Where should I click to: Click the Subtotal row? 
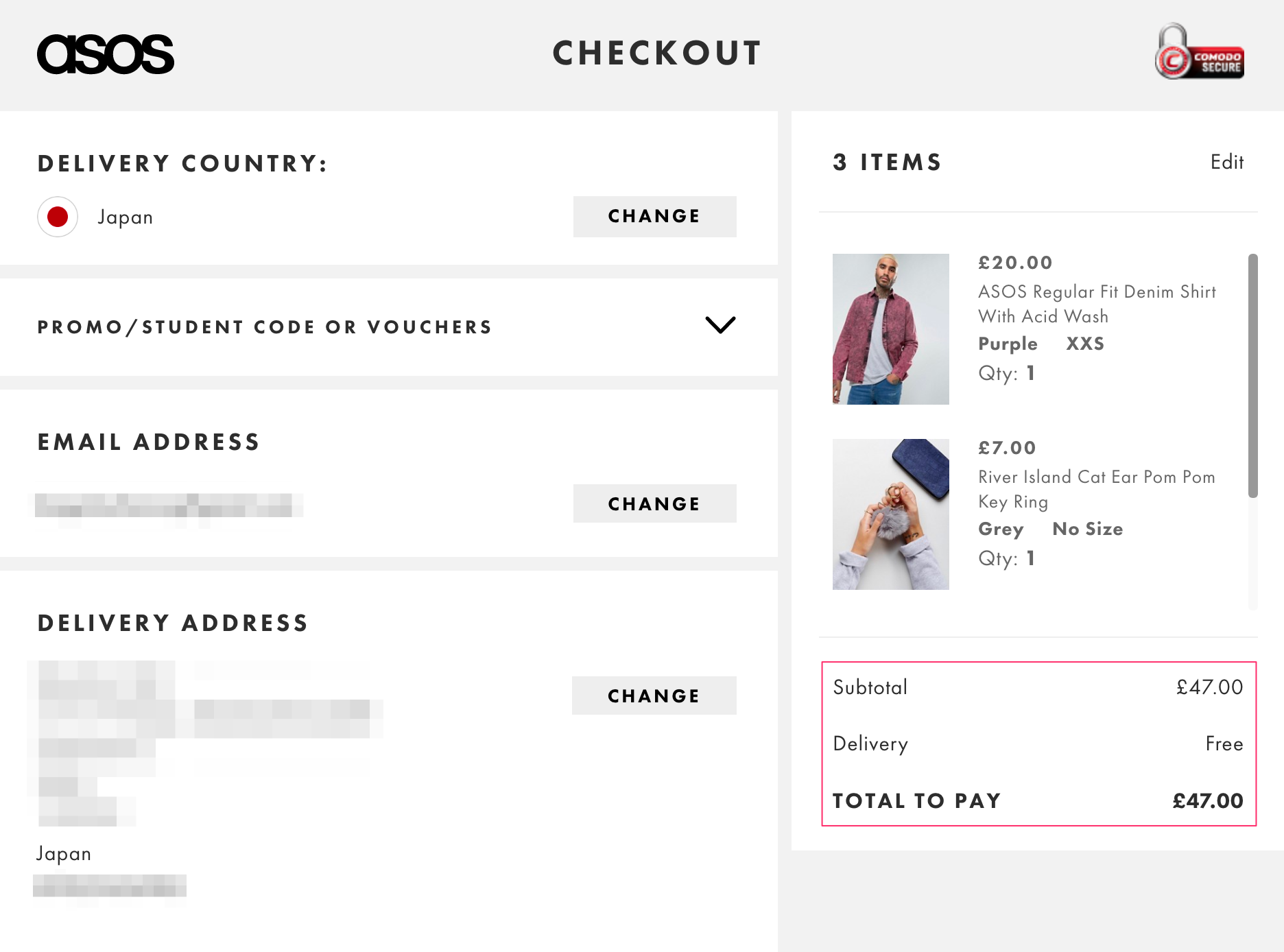[x=1036, y=687]
